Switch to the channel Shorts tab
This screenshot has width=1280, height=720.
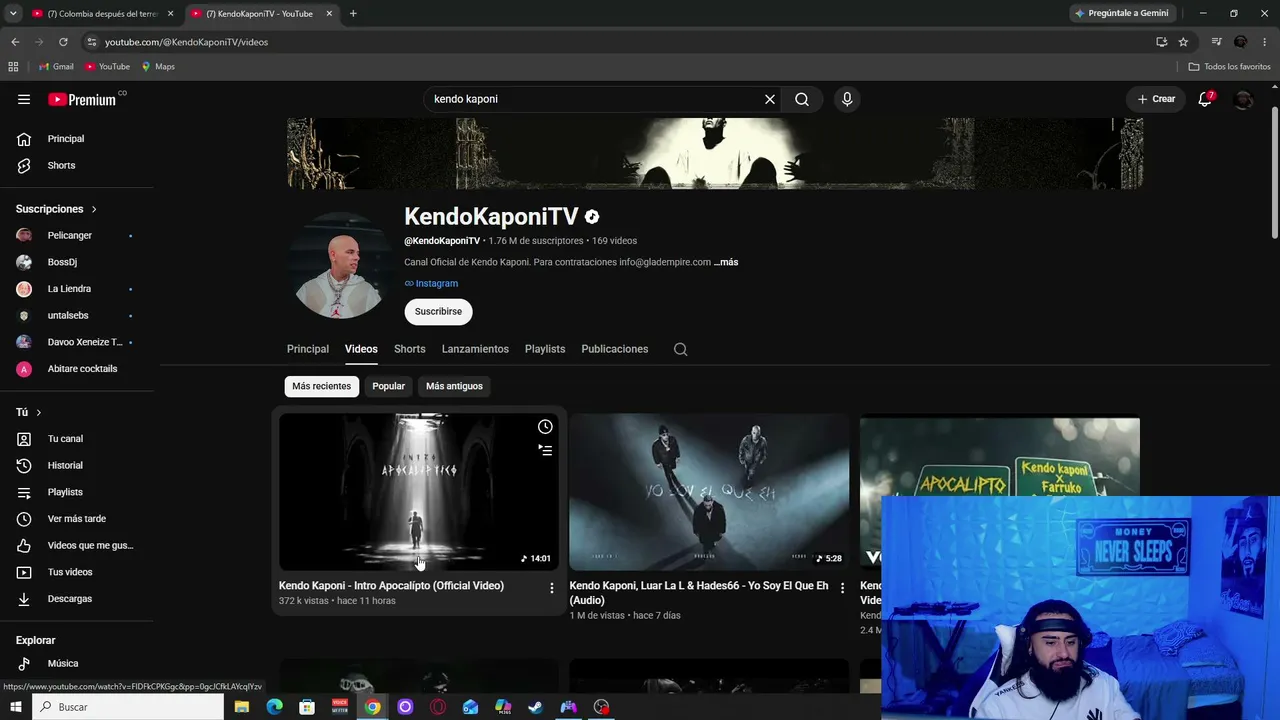[x=410, y=349]
